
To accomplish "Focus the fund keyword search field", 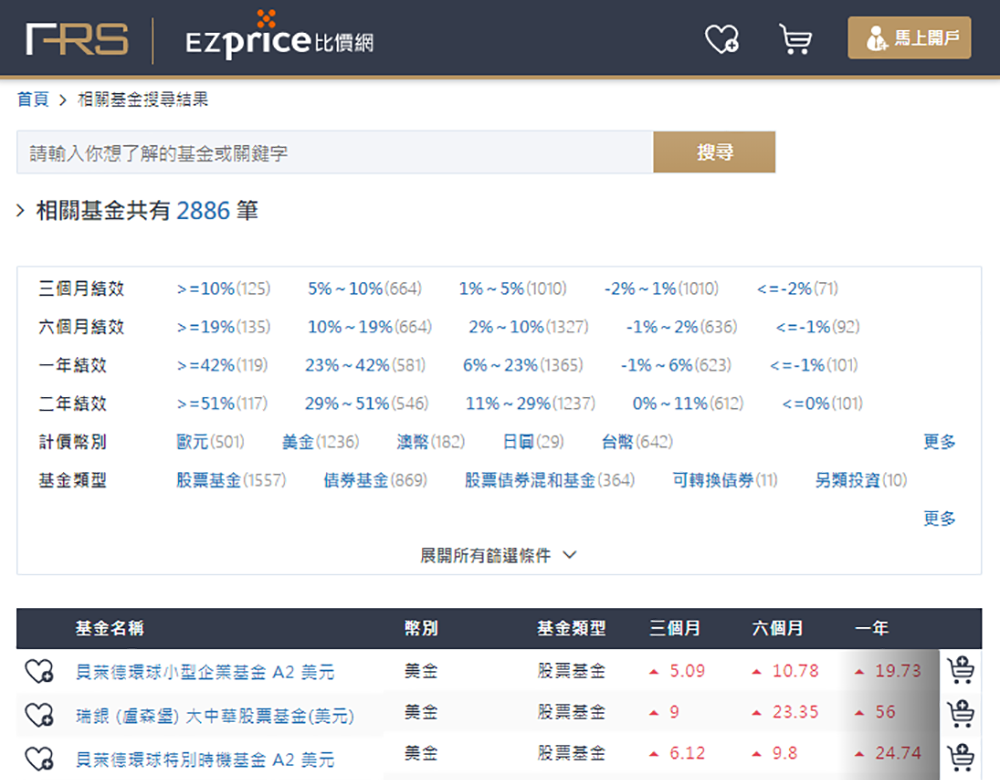I will 335,152.
